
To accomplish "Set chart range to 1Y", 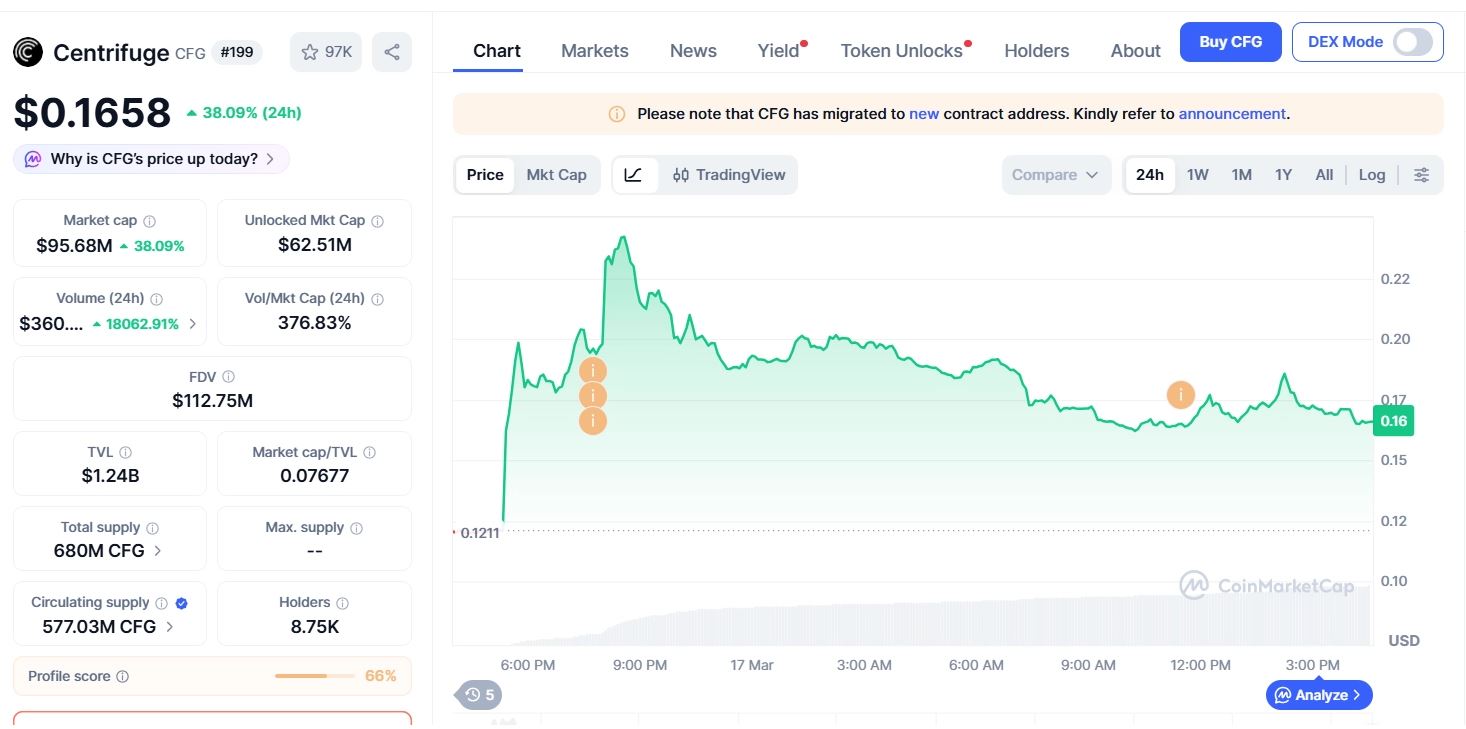I will coord(1284,175).
